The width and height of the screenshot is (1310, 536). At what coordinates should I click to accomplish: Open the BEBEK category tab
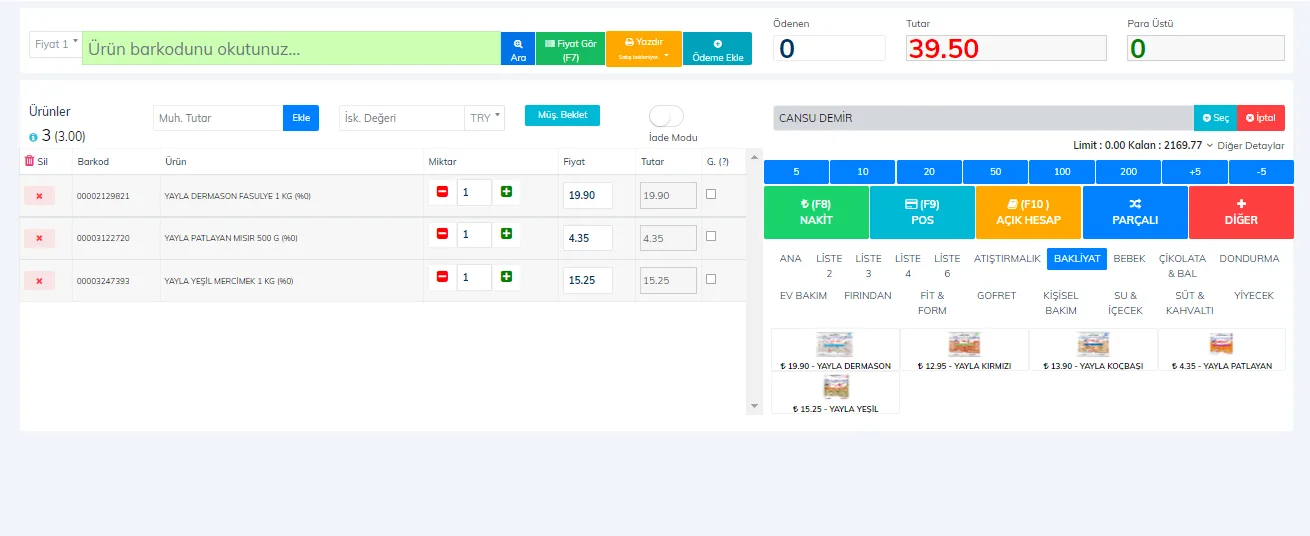[x=1129, y=258]
